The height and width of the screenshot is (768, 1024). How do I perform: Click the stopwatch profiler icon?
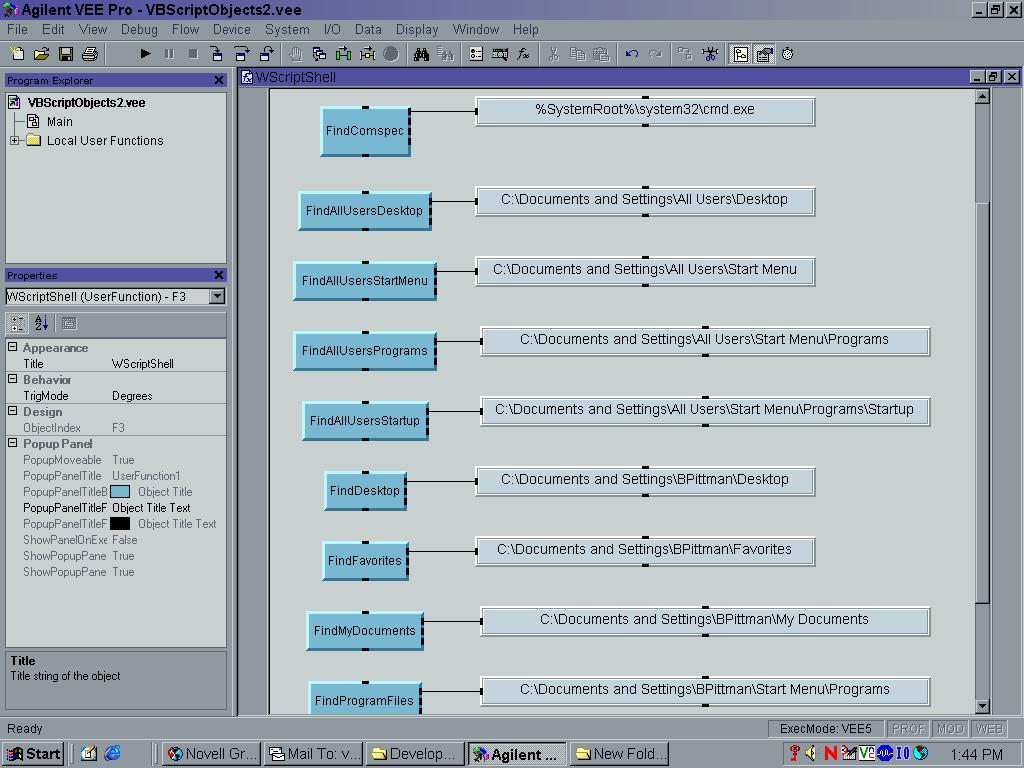788,54
